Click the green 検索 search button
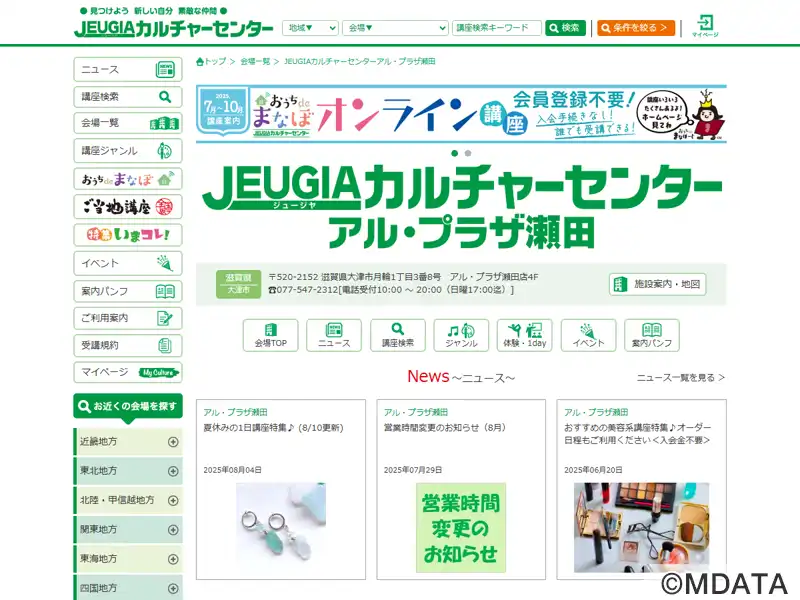This screenshot has width=800, height=600. click(x=565, y=28)
